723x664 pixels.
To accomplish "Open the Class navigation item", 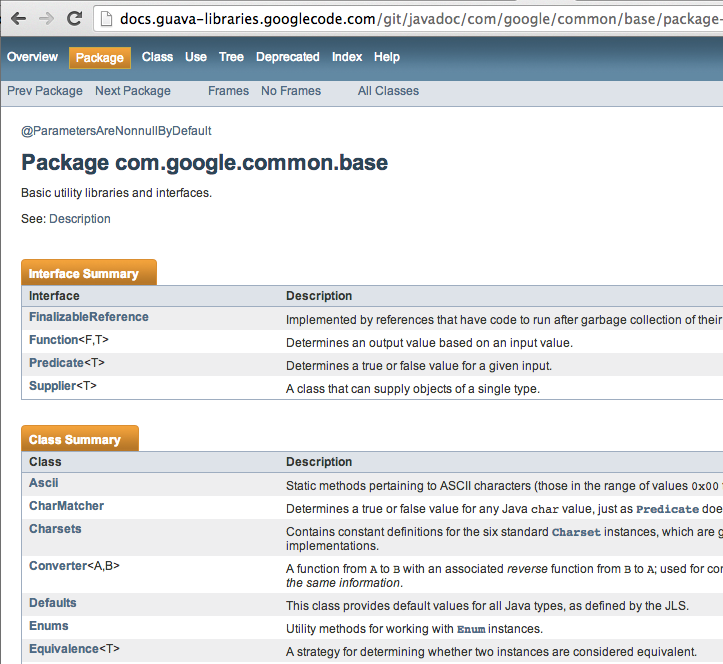I will (x=157, y=57).
